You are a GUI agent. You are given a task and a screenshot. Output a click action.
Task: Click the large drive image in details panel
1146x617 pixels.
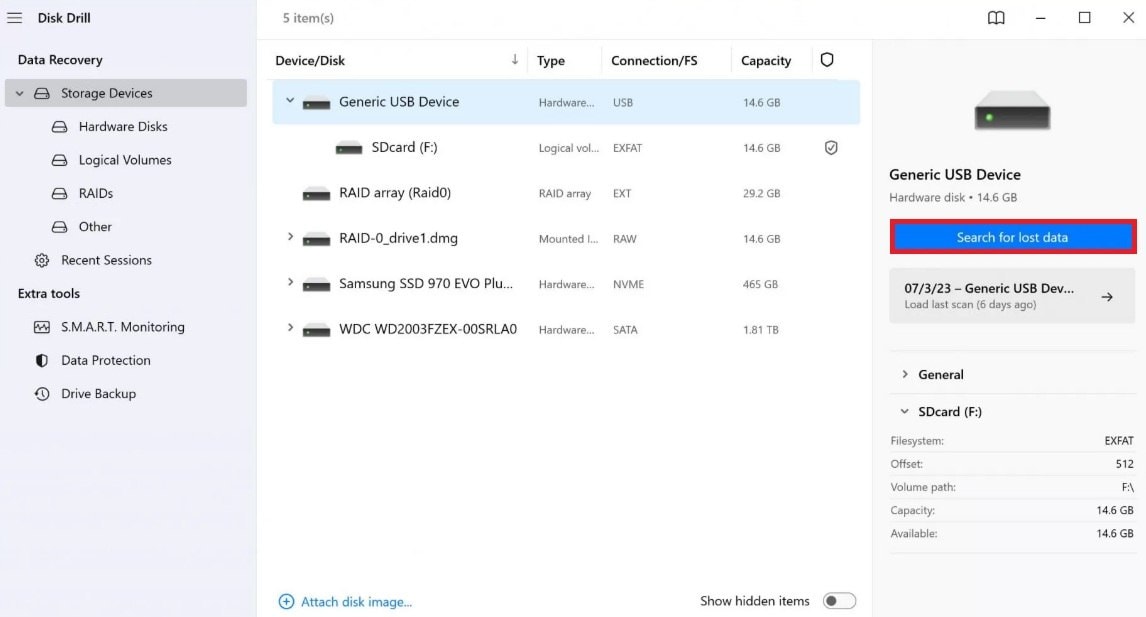coord(1012,111)
